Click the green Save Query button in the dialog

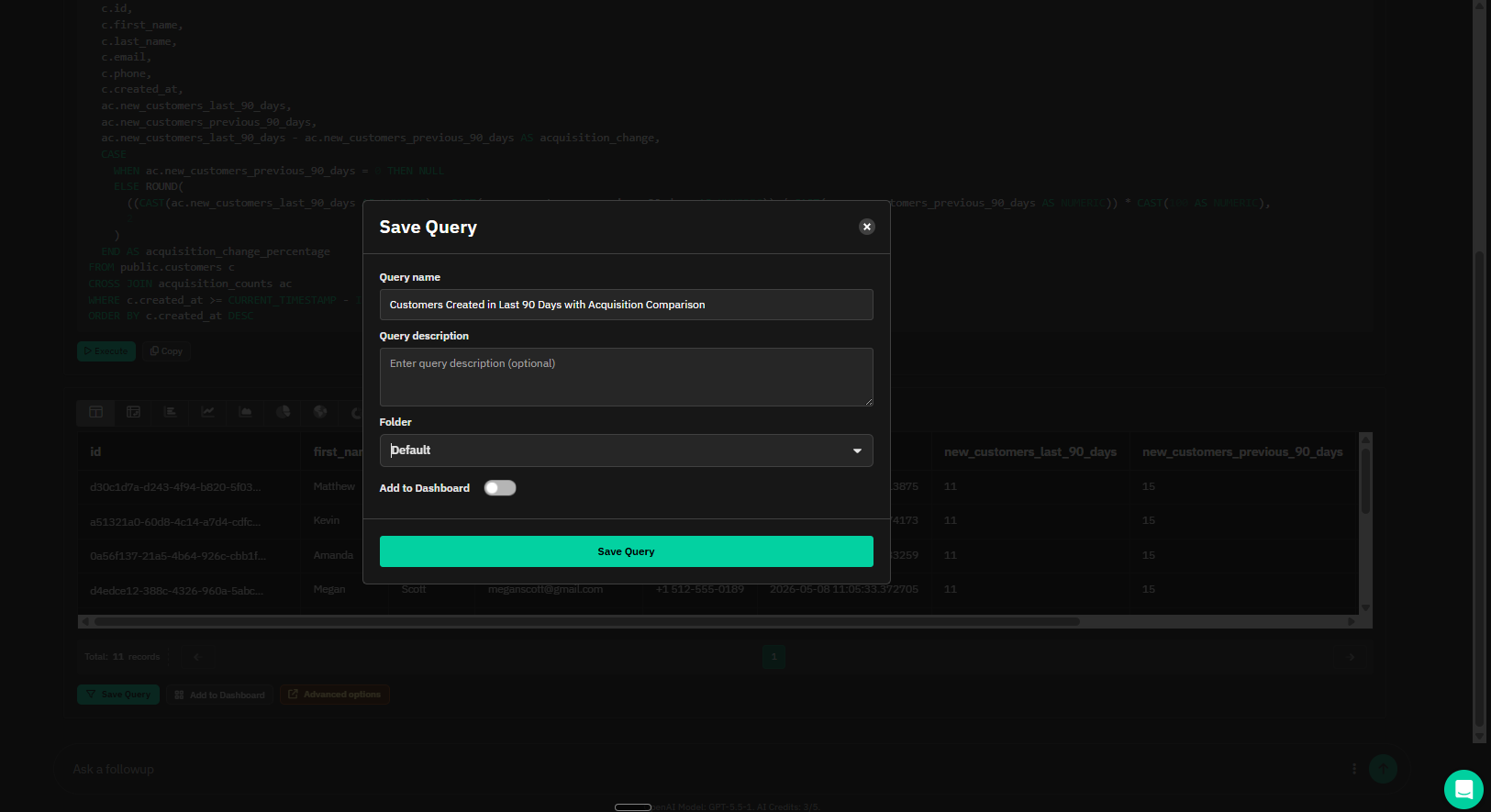626,551
